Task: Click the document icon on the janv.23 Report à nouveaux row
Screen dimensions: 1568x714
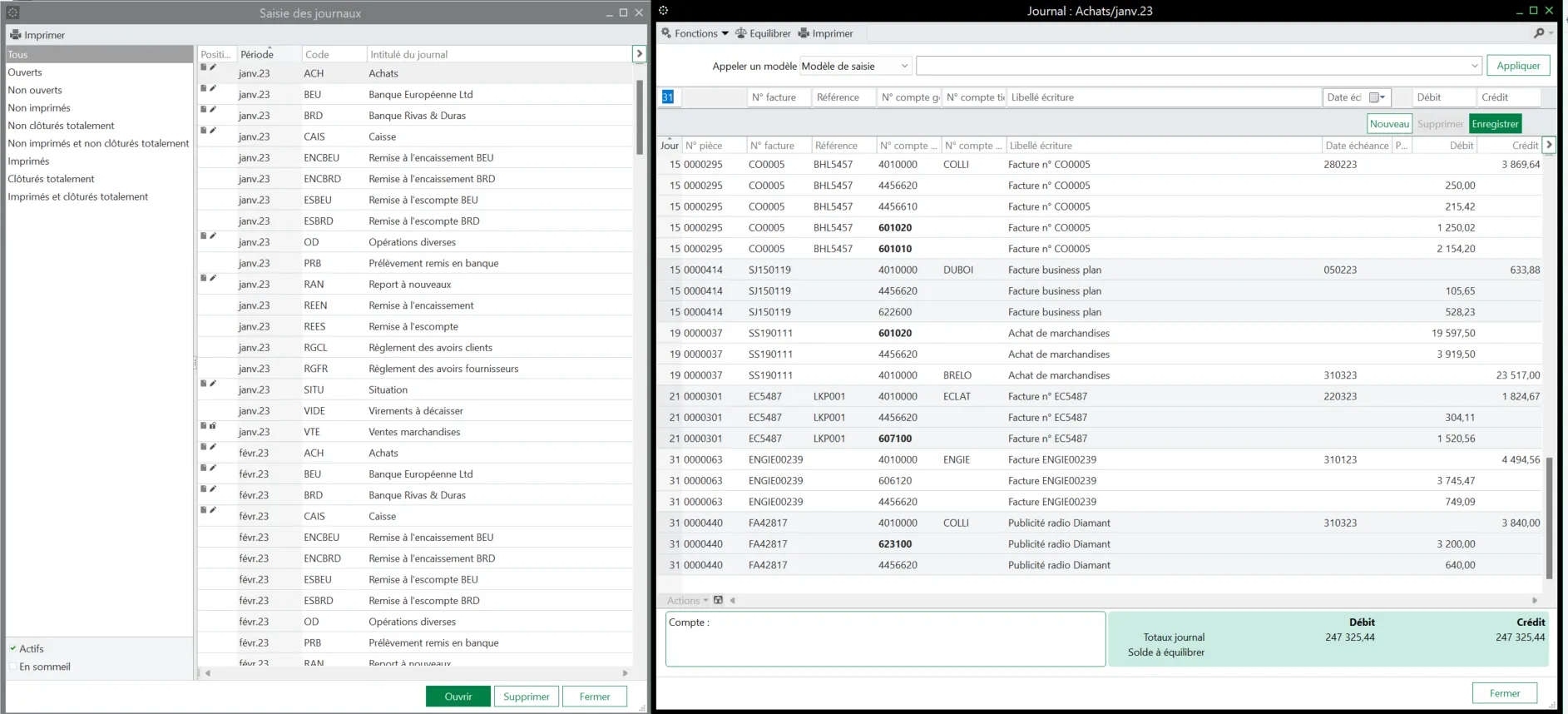Action: [x=203, y=278]
